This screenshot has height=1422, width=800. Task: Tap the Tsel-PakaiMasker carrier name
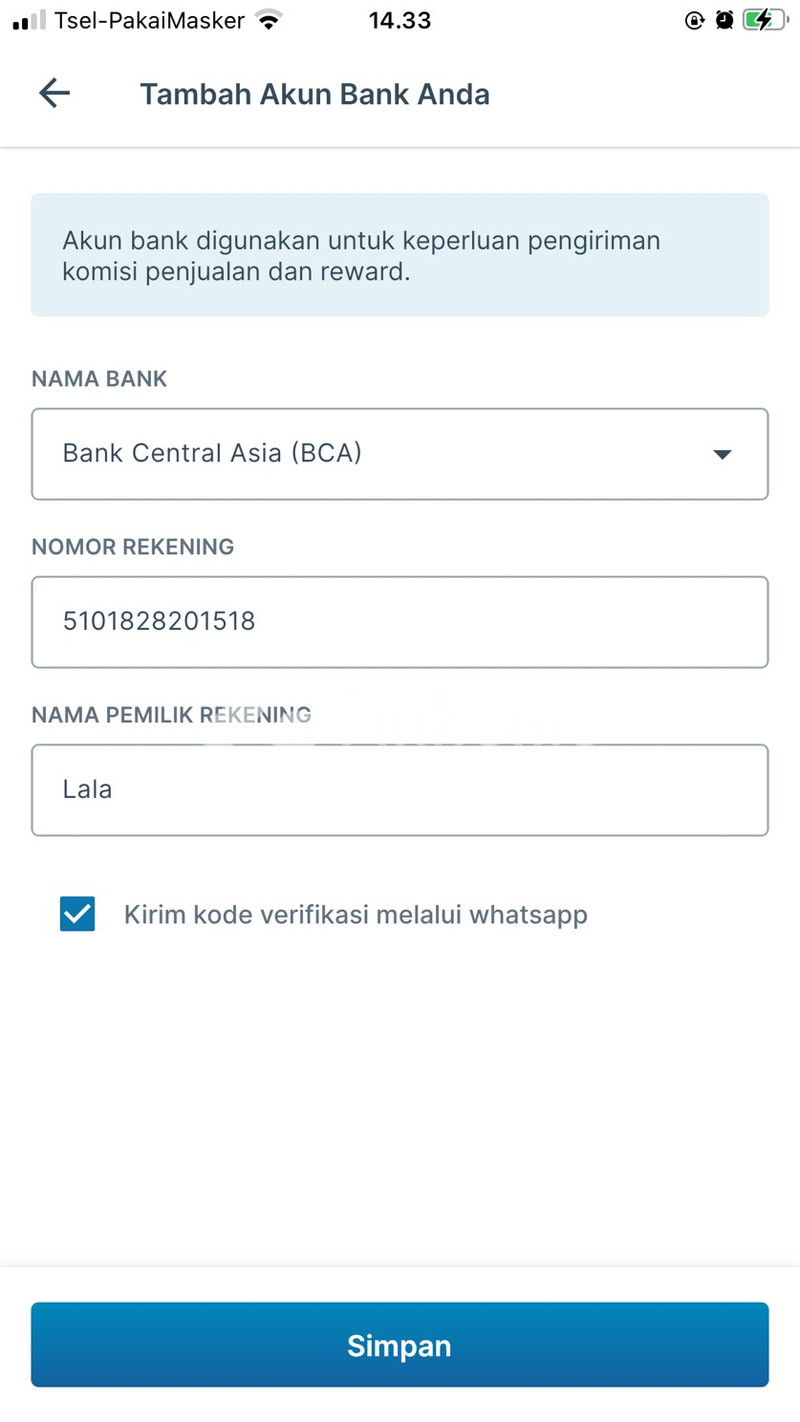(149, 20)
